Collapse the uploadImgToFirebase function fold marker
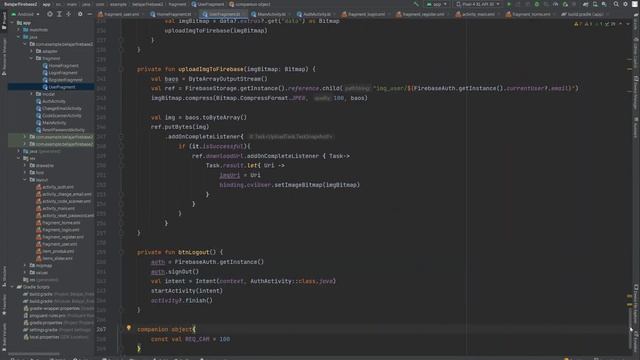 pyautogui.click(x=121, y=69)
